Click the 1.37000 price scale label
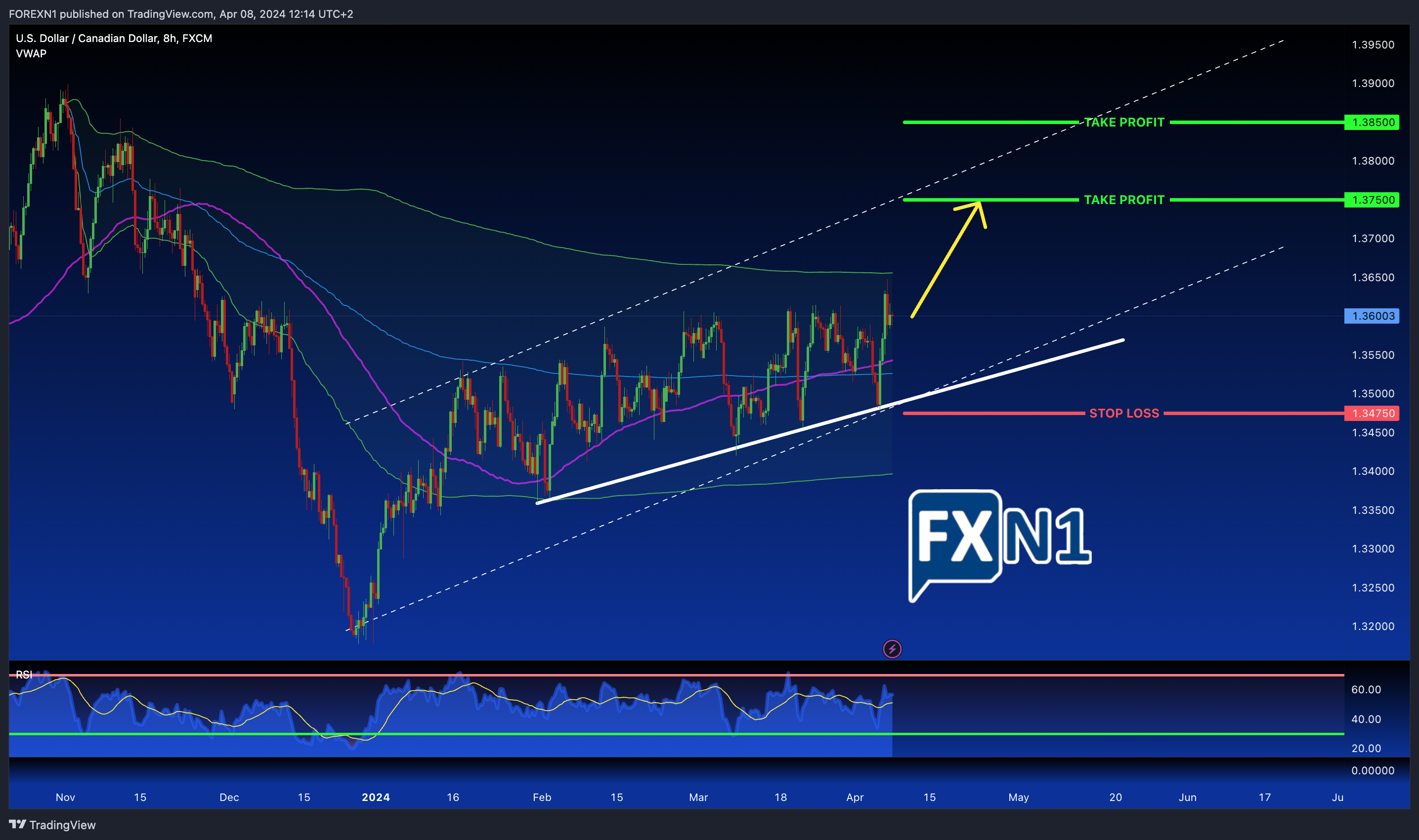The image size is (1419, 840). [x=1373, y=238]
